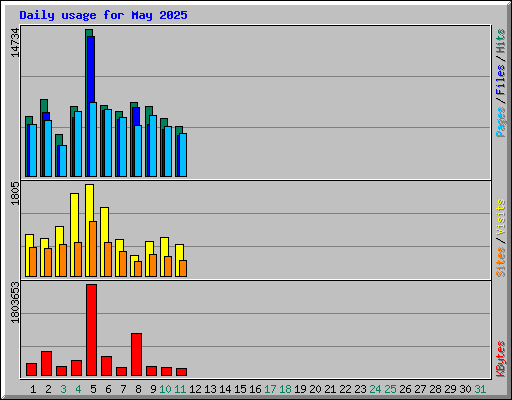Click the orange Sites legend label

point(501,262)
